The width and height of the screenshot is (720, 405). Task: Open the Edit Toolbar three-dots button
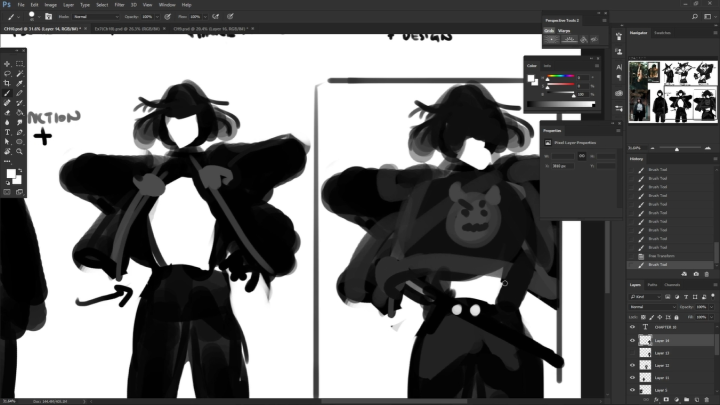pos(7,161)
